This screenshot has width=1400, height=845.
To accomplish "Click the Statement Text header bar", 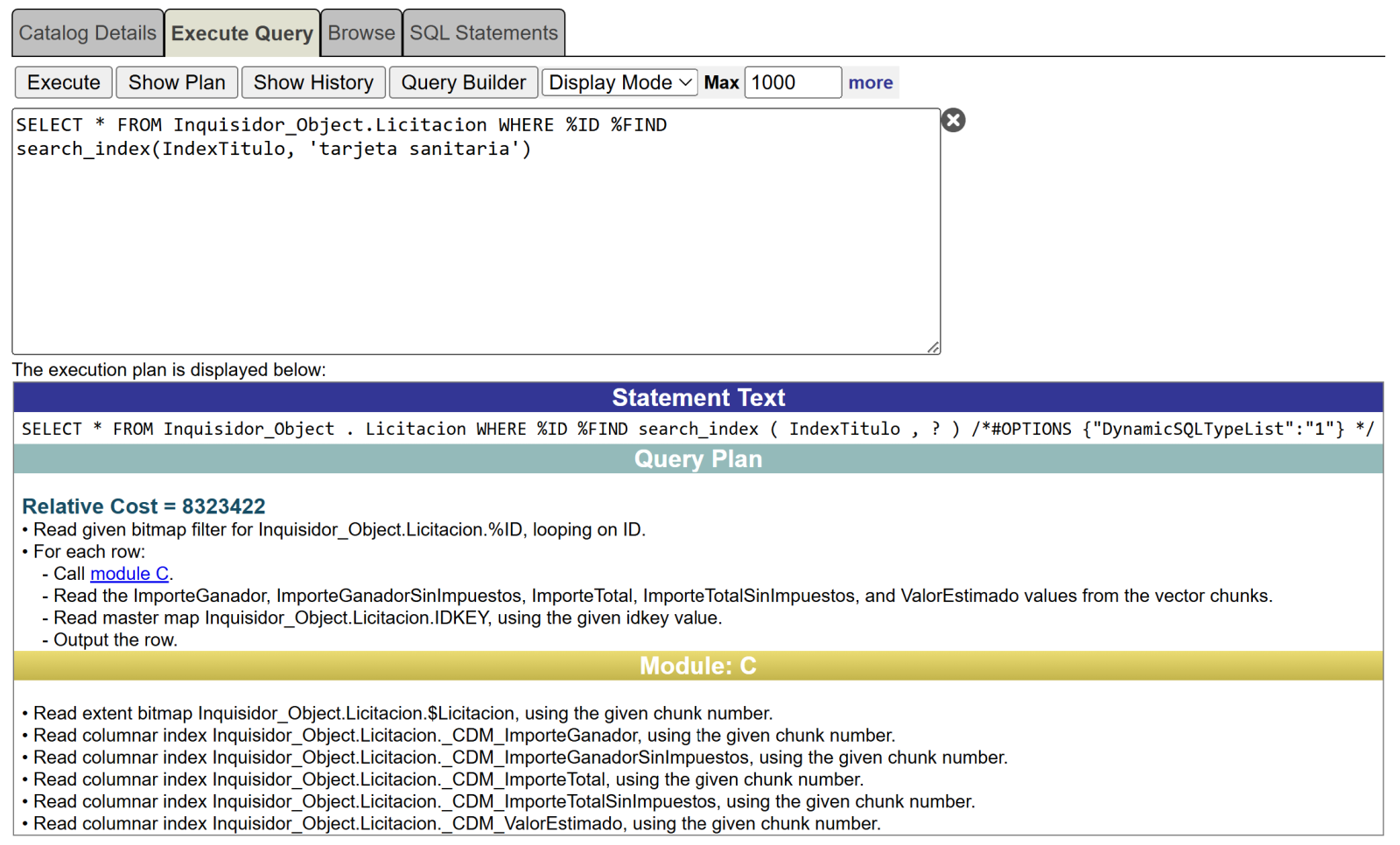I will point(698,397).
